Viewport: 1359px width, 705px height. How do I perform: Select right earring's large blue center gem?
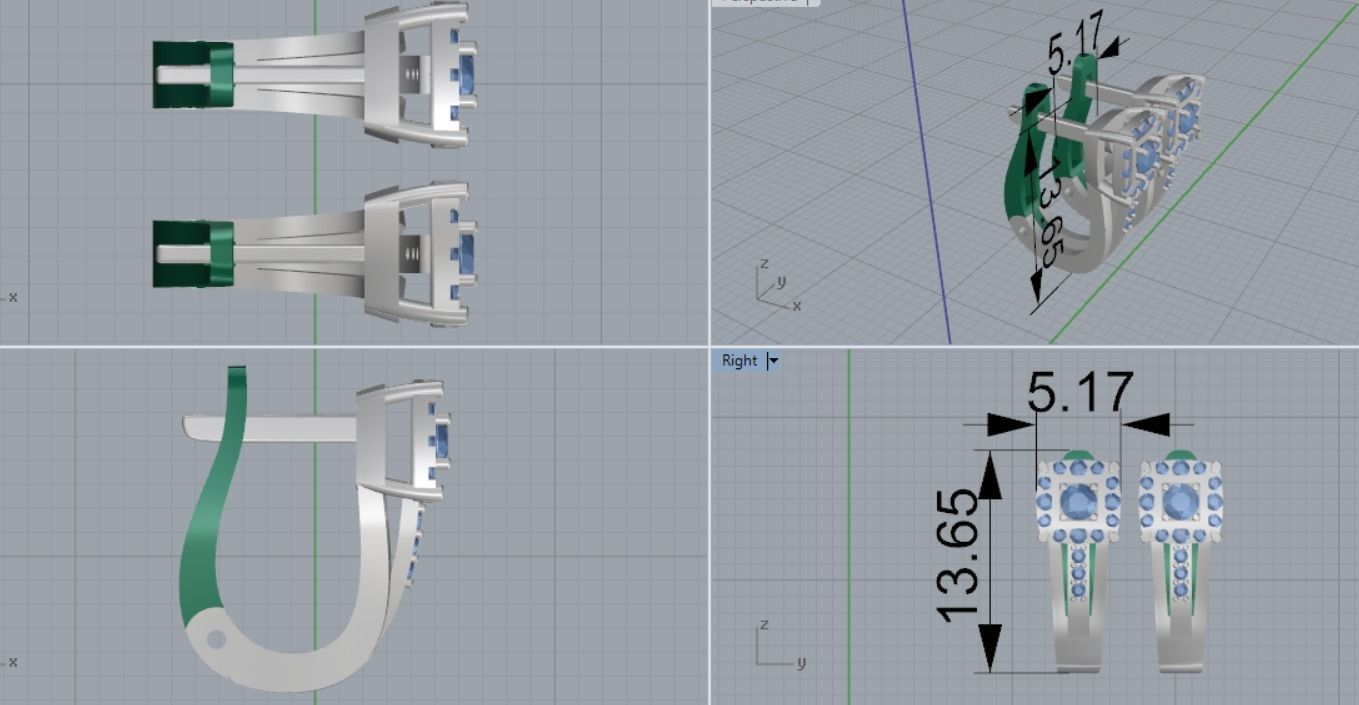[1180, 500]
